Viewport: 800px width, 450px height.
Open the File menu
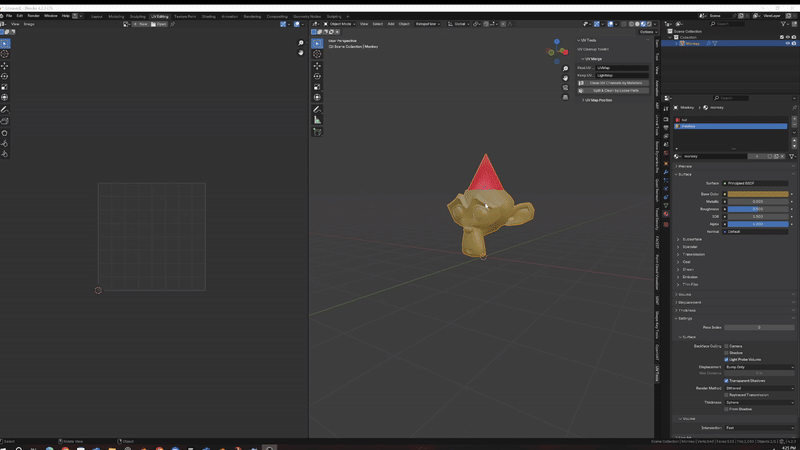[9, 16]
